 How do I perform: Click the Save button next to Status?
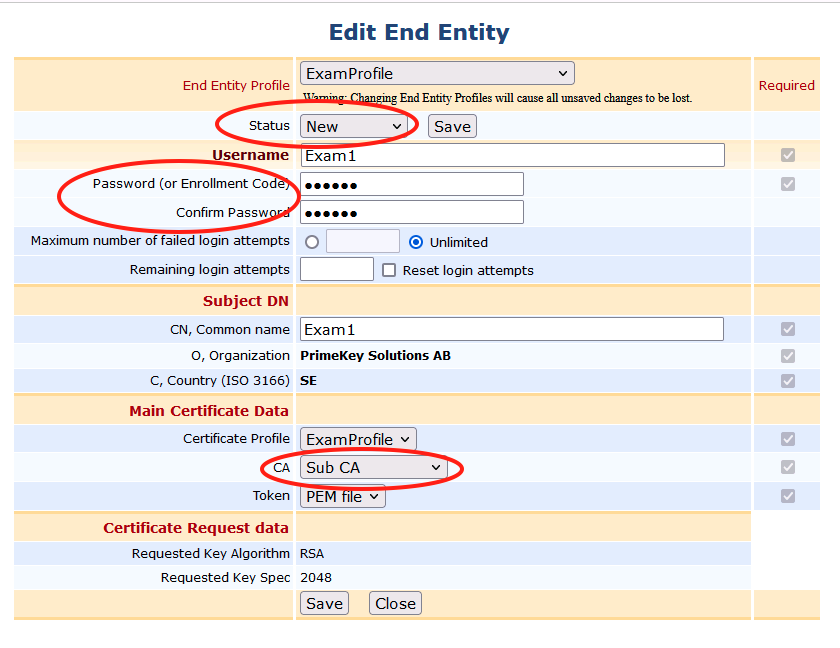pos(452,126)
